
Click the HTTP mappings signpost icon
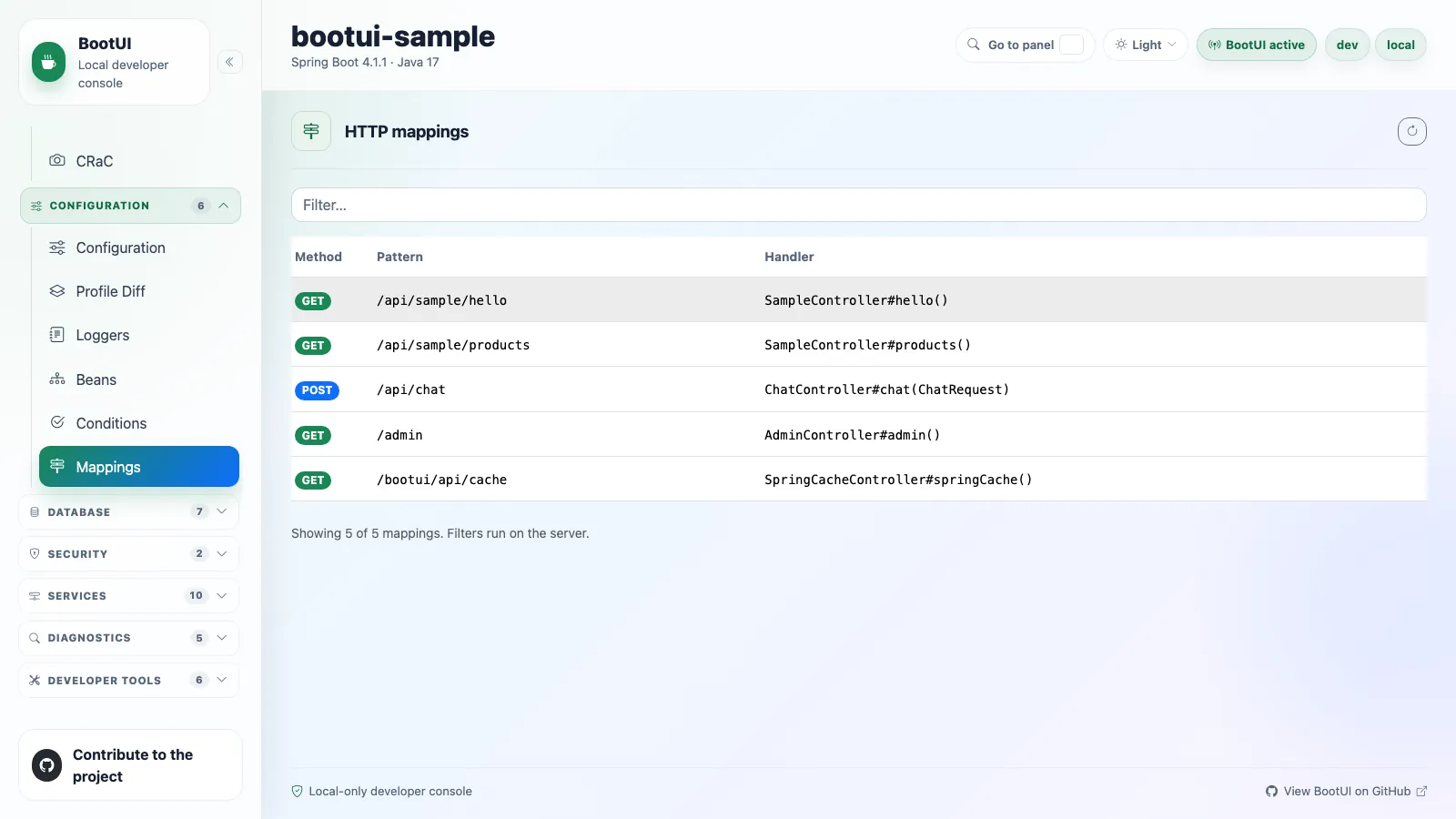(311, 131)
